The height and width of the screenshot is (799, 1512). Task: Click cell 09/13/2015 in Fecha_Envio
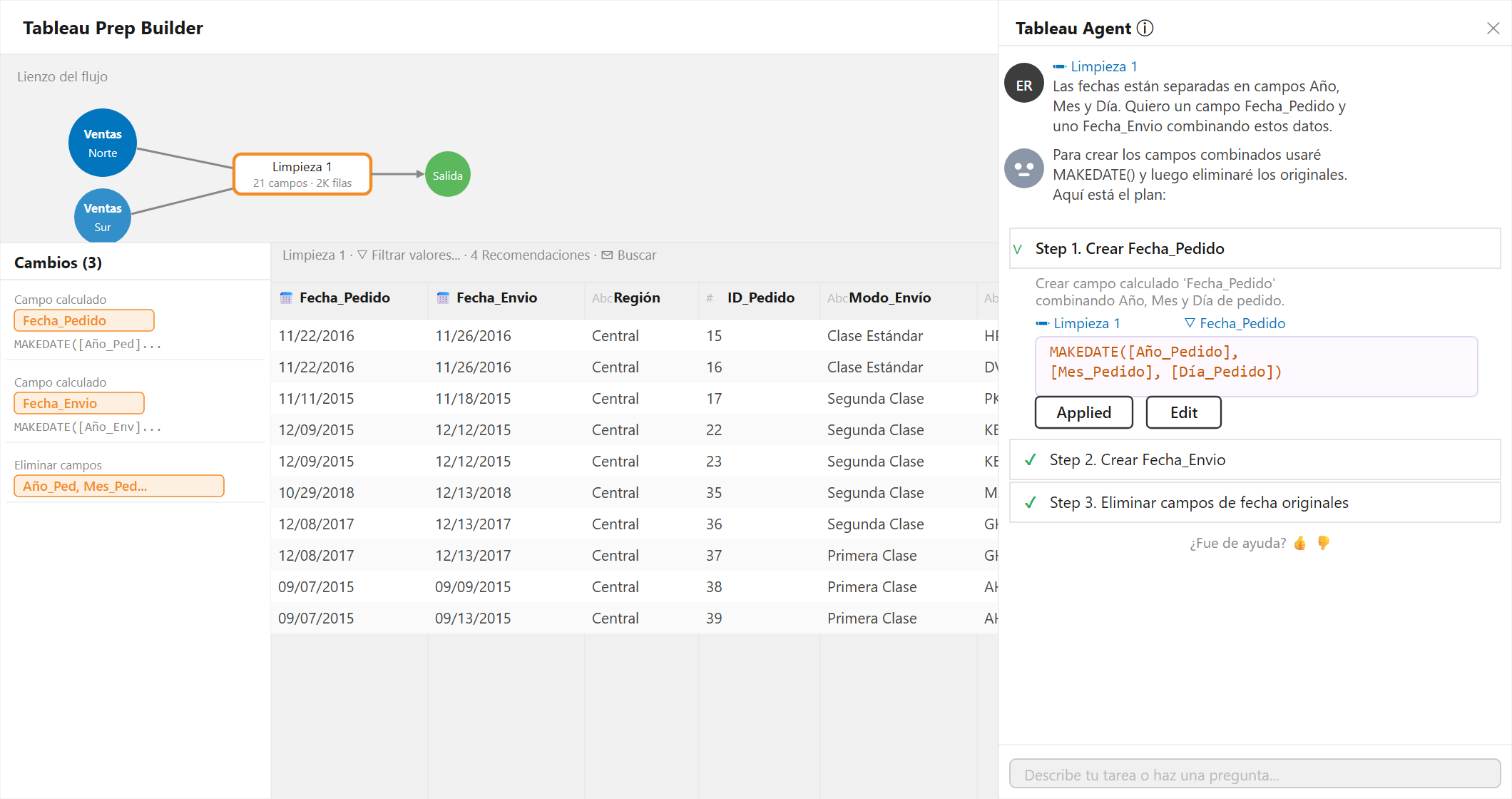click(x=473, y=619)
